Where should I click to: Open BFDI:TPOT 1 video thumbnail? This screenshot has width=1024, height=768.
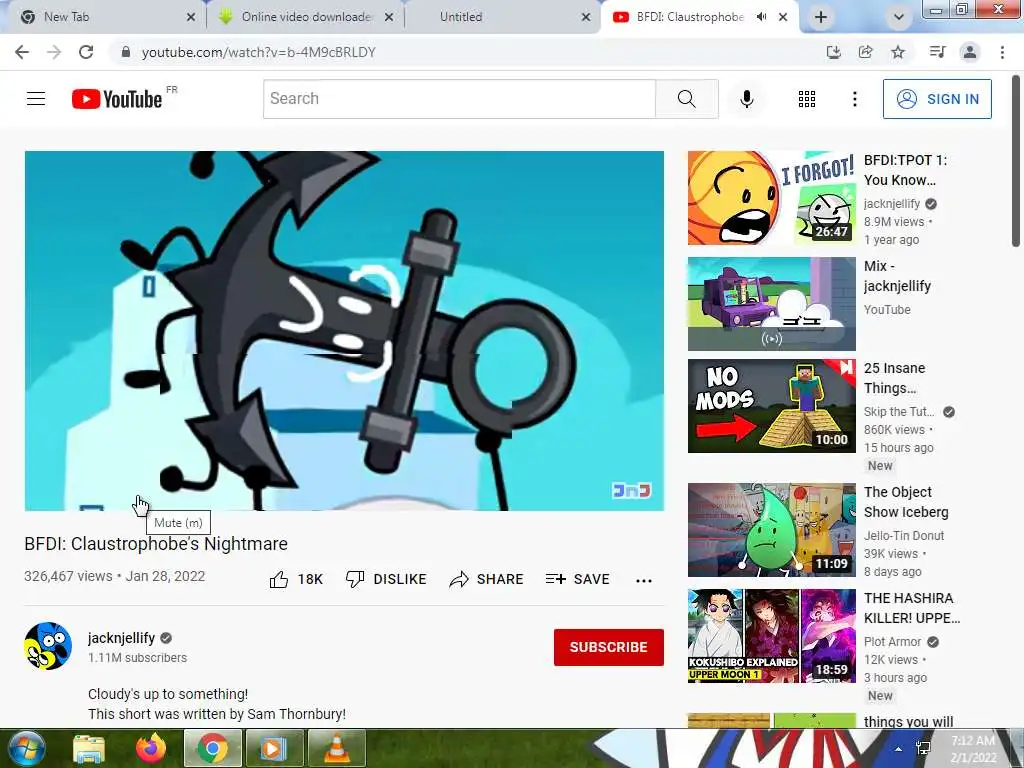coord(771,198)
